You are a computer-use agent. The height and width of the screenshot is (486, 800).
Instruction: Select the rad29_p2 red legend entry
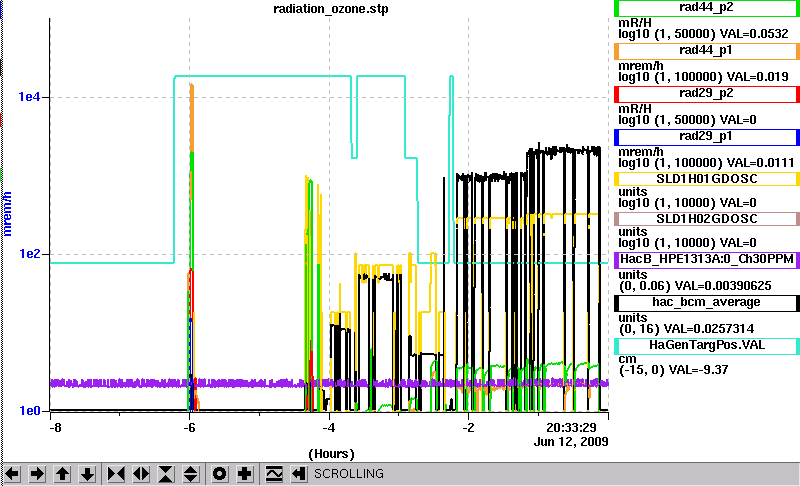[x=707, y=94]
